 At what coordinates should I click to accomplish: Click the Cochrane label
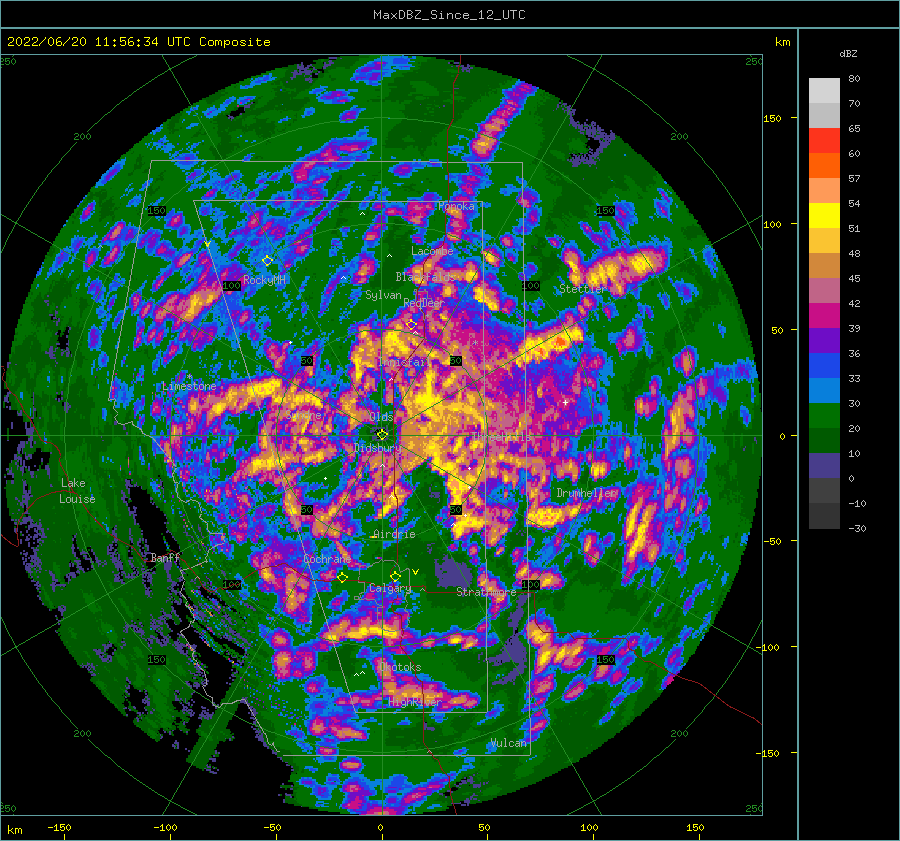pyautogui.click(x=327, y=559)
